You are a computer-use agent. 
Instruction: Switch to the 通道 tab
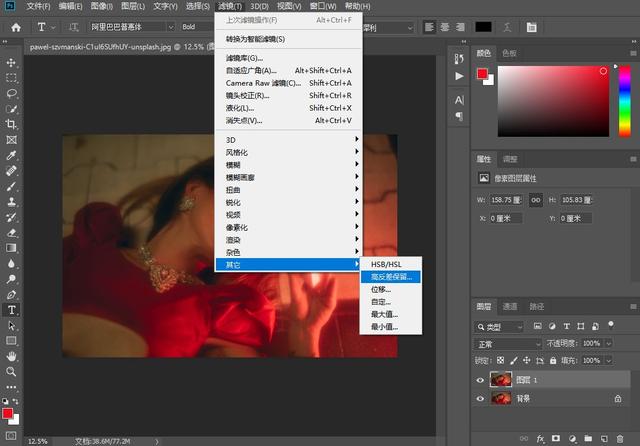510,306
